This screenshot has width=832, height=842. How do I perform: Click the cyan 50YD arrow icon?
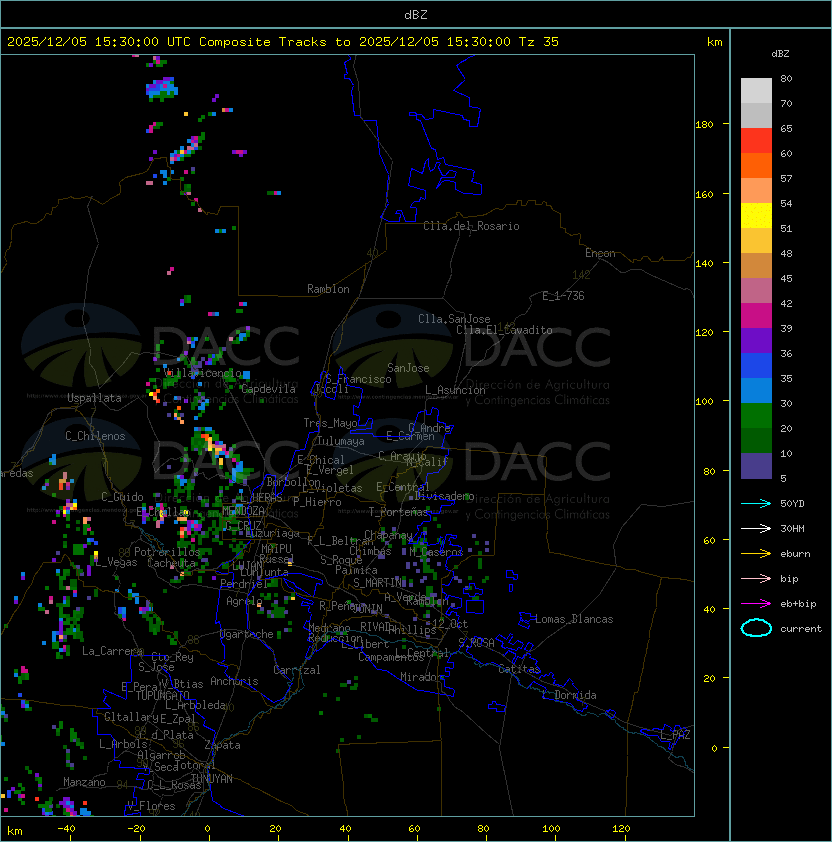pos(756,503)
